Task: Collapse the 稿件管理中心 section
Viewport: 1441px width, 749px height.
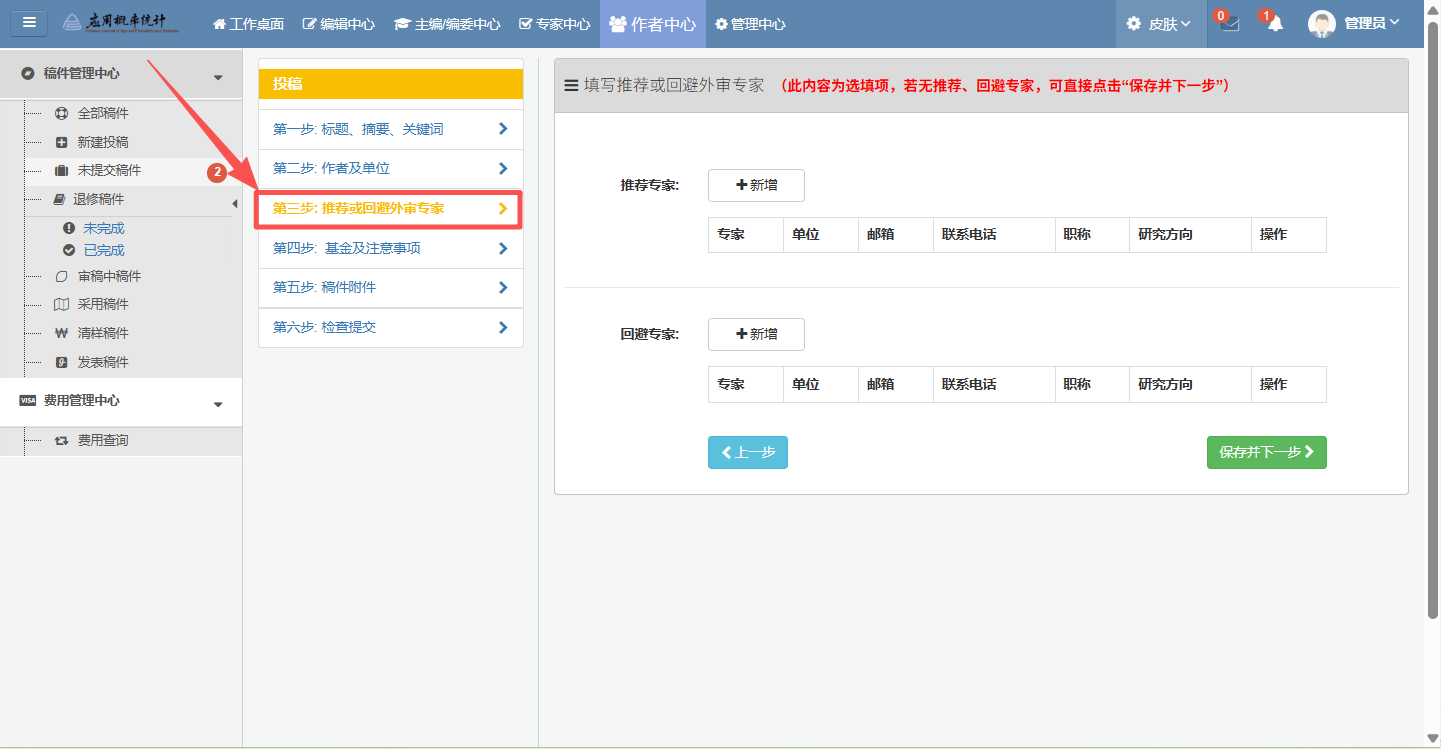Action: [x=218, y=77]
